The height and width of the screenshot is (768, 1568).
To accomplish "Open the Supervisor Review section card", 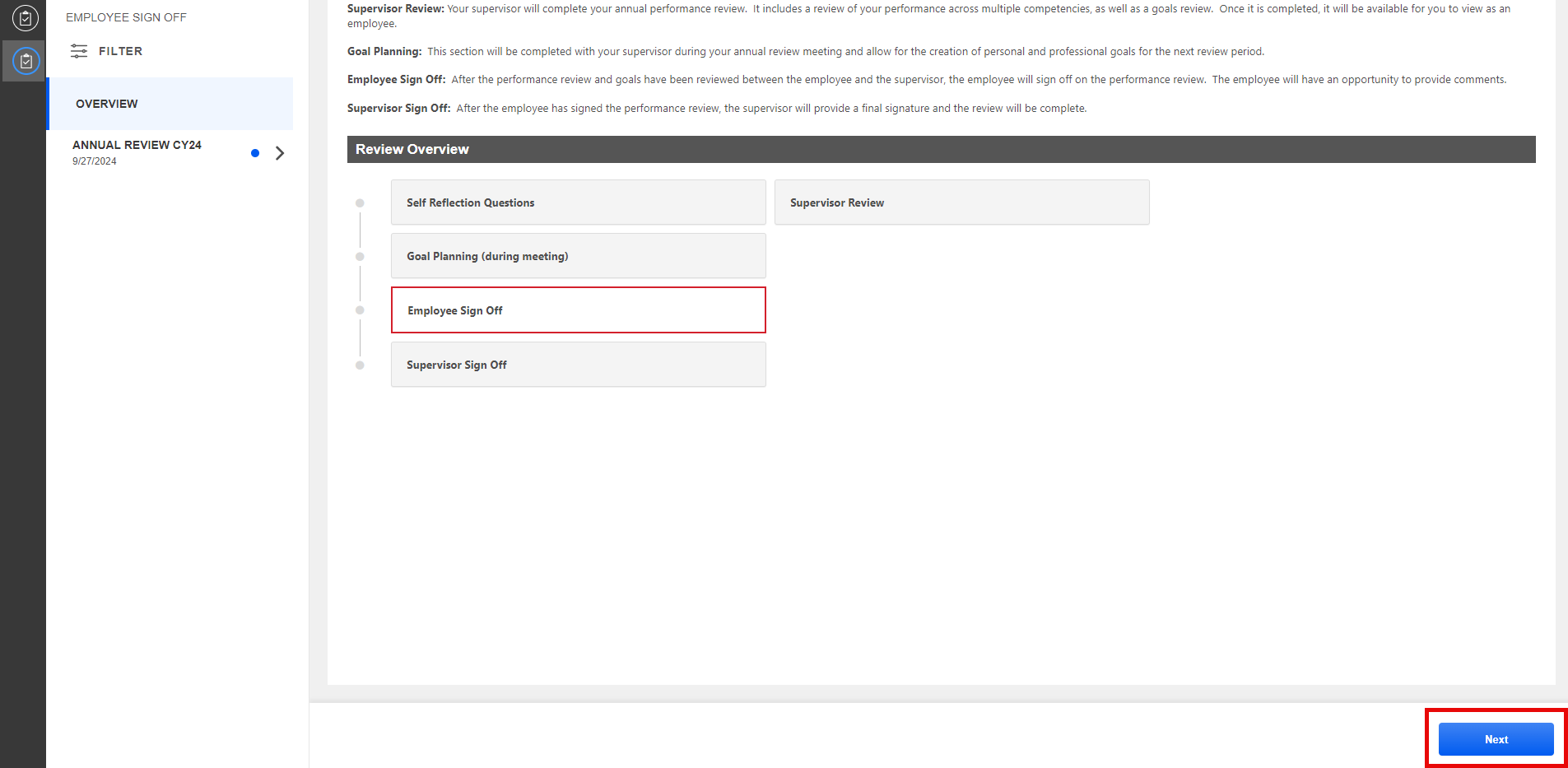I will [961, 202].
